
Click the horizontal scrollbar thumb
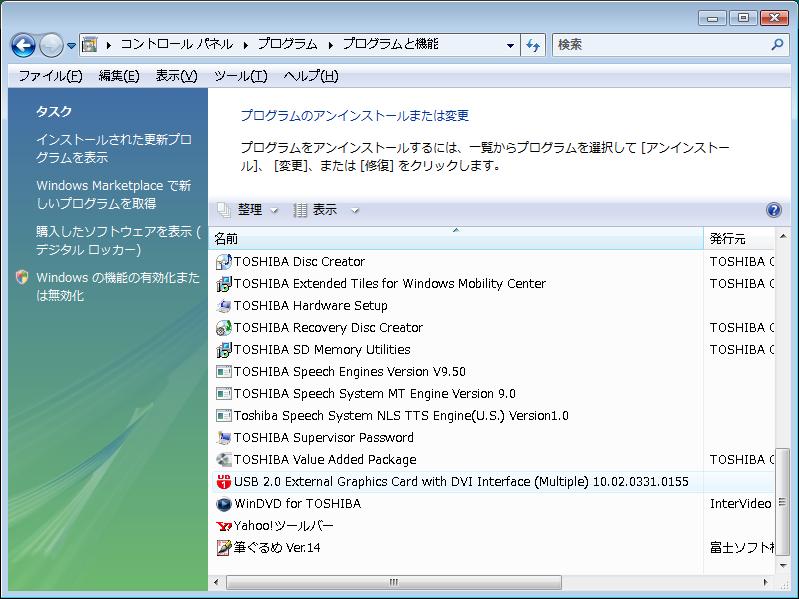click(x=393, y=582)
